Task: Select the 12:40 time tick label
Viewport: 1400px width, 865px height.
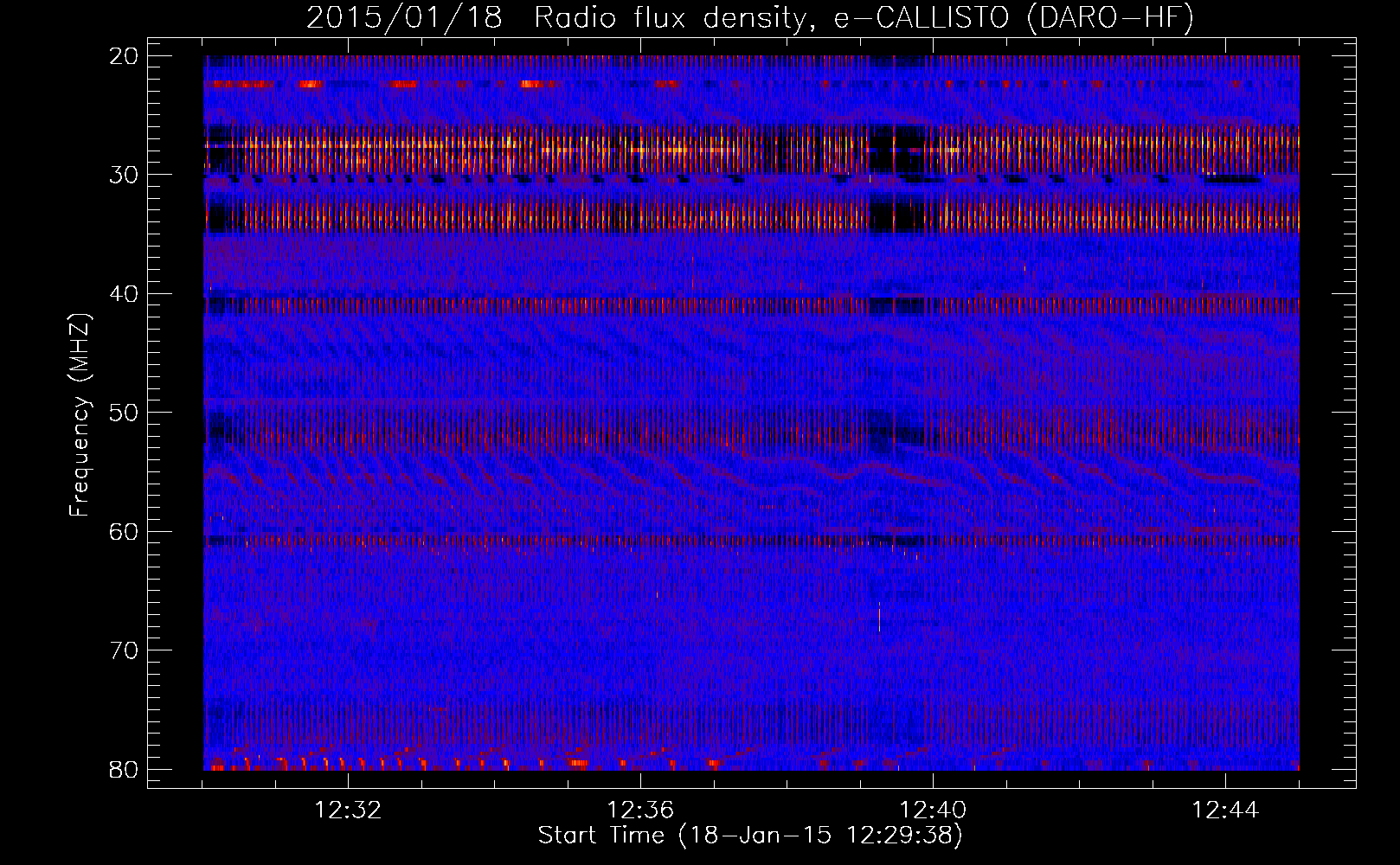Action: 933,811
